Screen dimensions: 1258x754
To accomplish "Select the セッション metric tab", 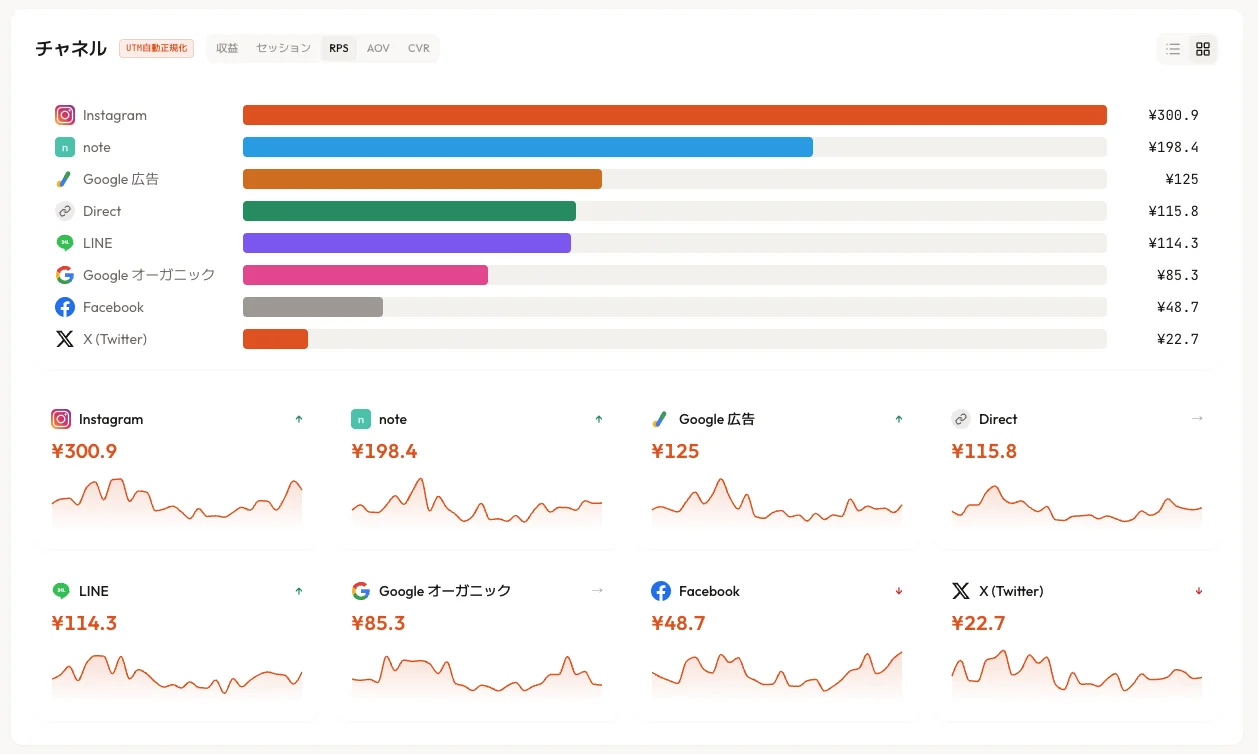I will coord(283,48).
